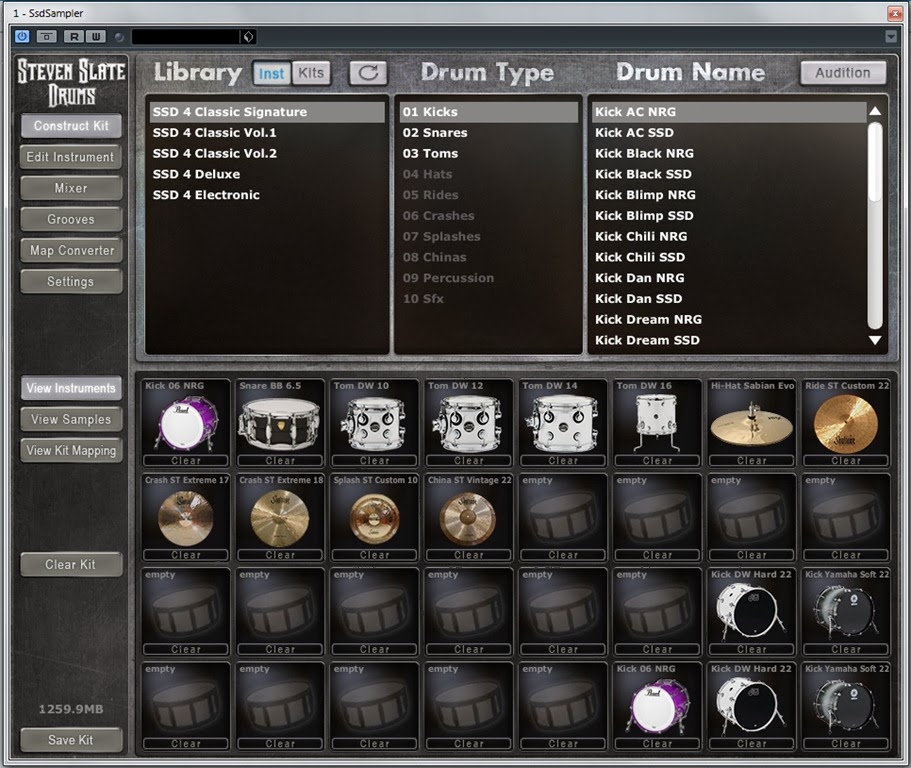The height and width of the screenshot is (768, 911).
Task: Click the Drum Name list scrollbar thumb
Action: tap(875, 163)
